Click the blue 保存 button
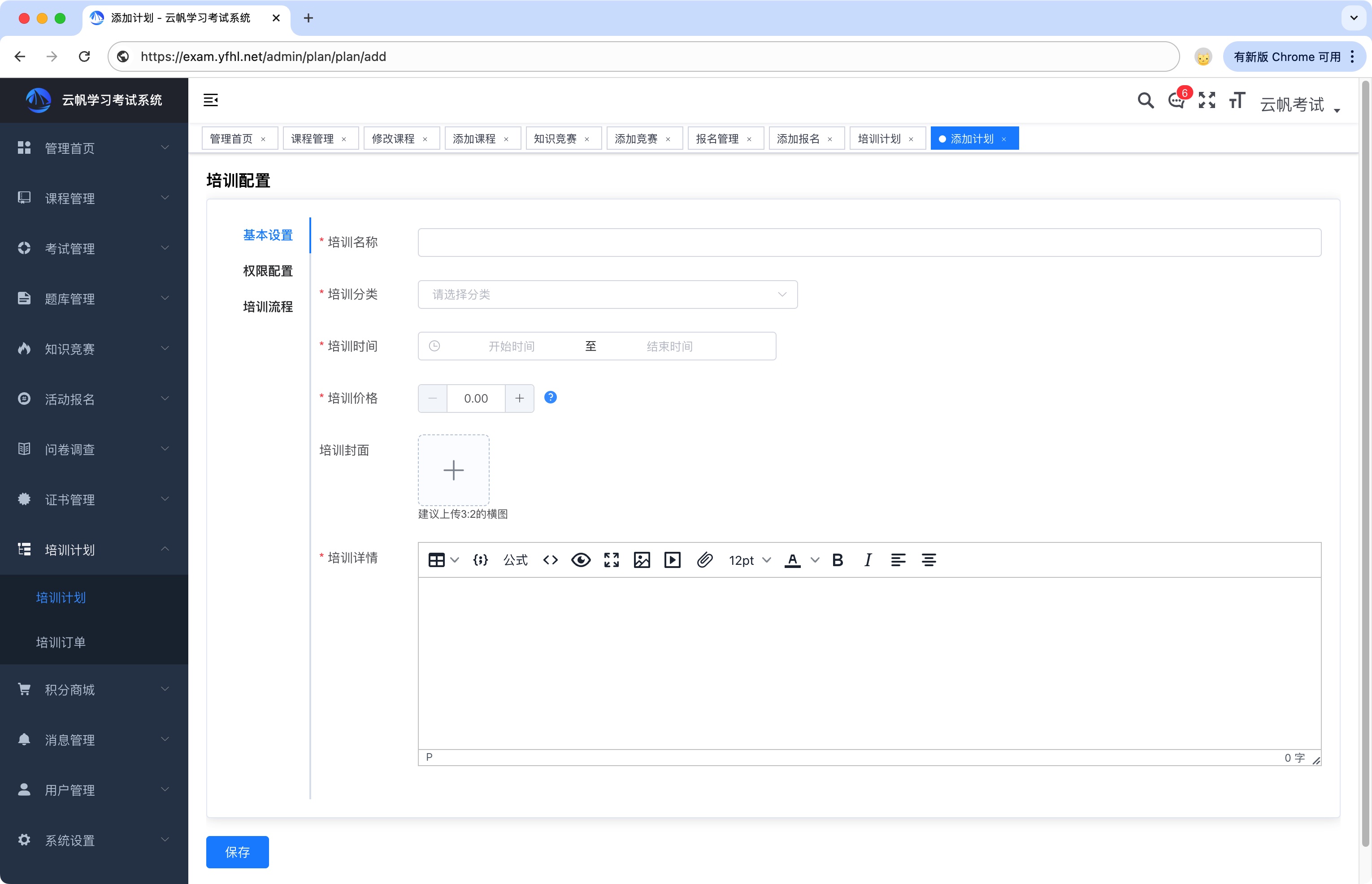Image resolution: width=1372 pixels, height=884 pixels. (237, 852)
